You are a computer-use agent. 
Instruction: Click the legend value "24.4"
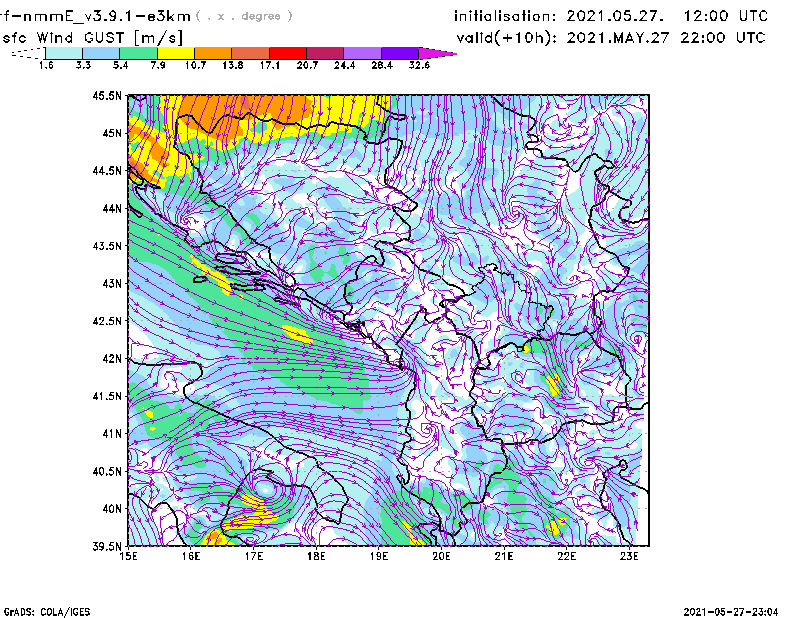(344, 65)
